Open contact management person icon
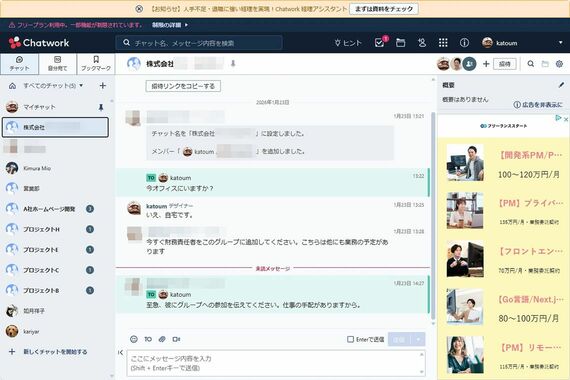This screenshot has width=570, height=380. (x=422, y=43)
